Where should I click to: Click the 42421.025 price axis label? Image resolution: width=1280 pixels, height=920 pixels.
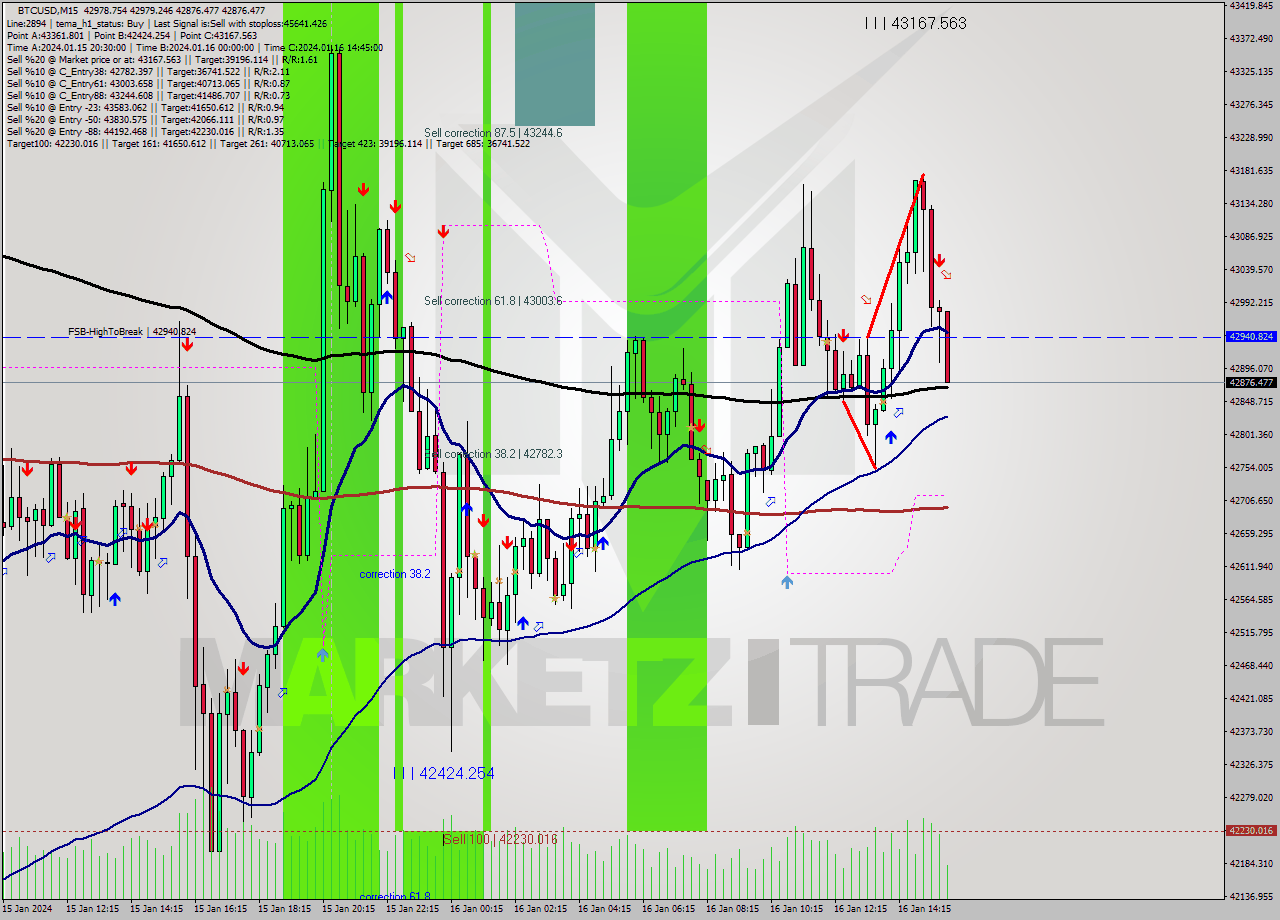pyautogui.click(x=1251, y=698)
